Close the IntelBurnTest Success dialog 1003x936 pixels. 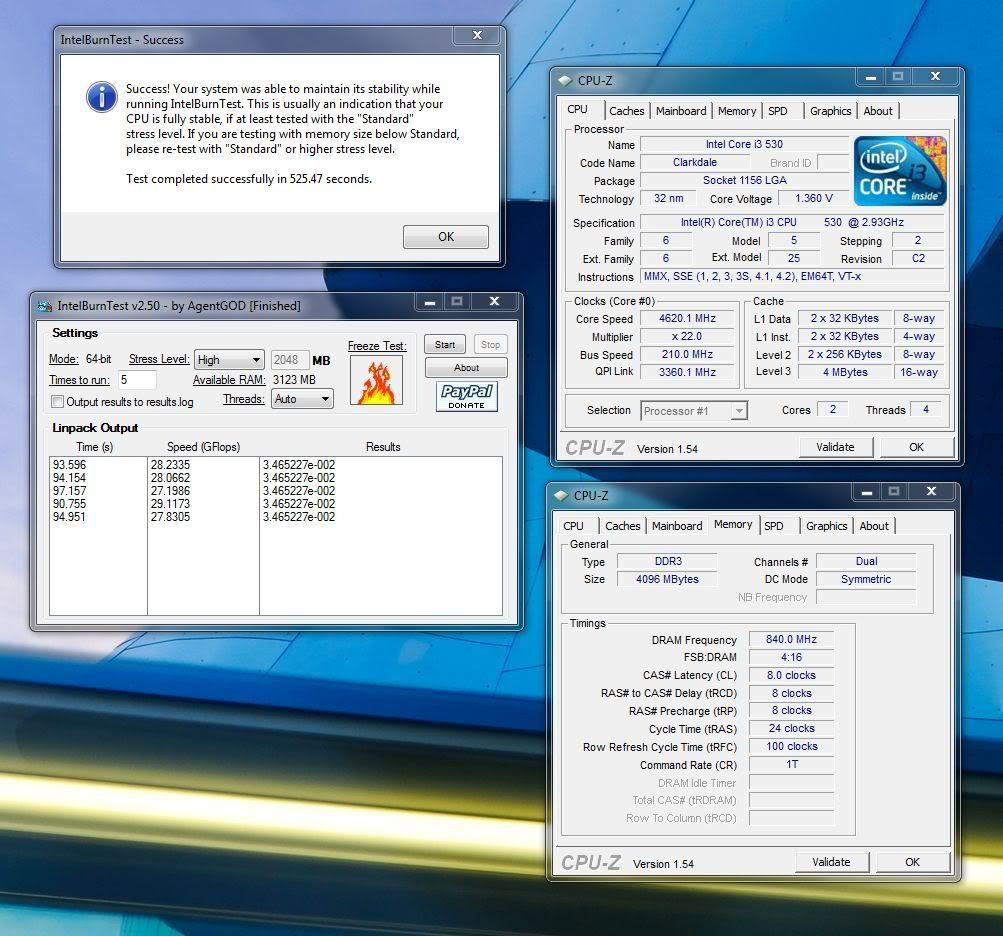coord(479,37)
